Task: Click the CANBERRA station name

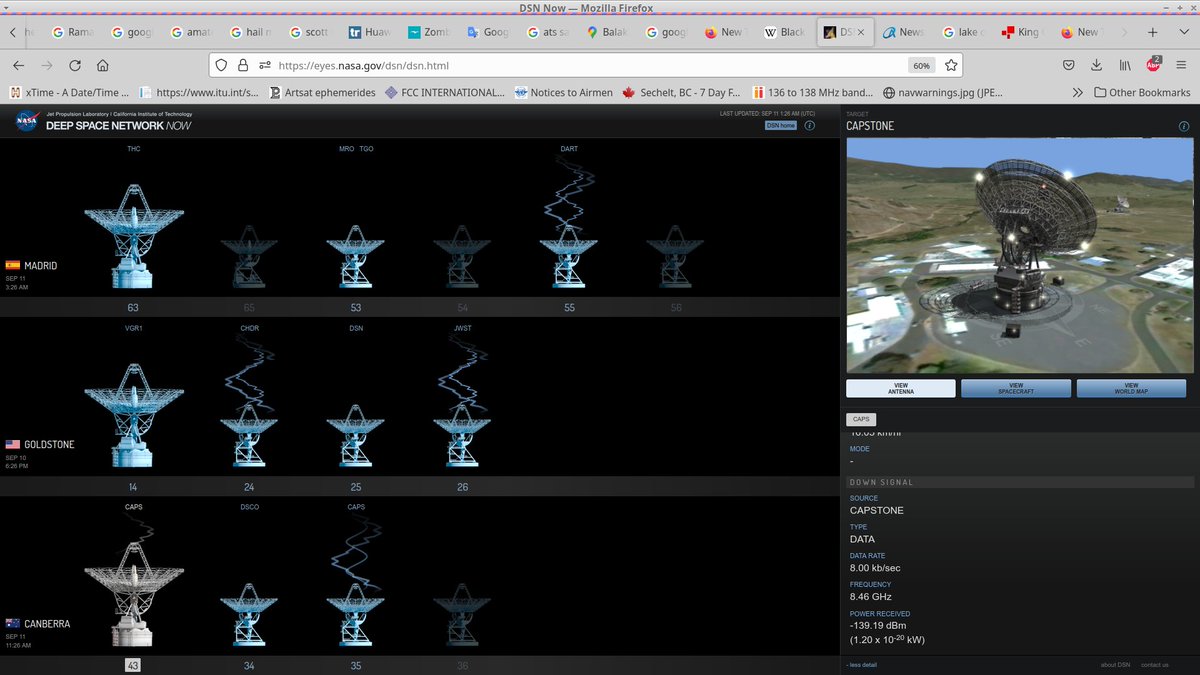Action: click(x=47, y=624)
